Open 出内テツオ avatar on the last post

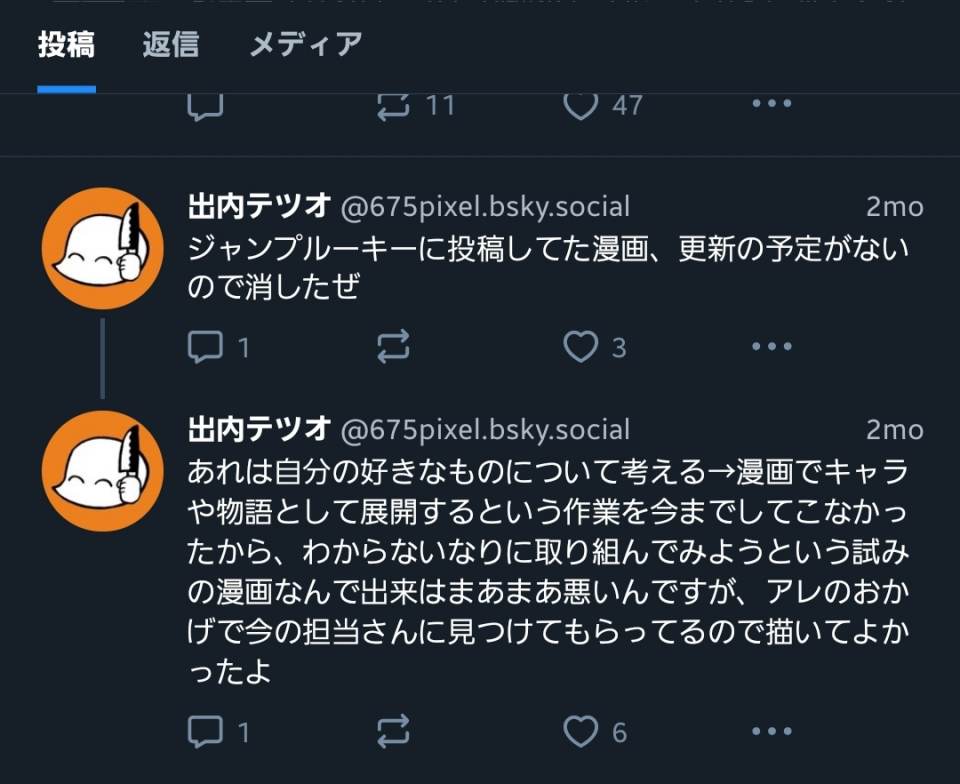tap(102, 471)
